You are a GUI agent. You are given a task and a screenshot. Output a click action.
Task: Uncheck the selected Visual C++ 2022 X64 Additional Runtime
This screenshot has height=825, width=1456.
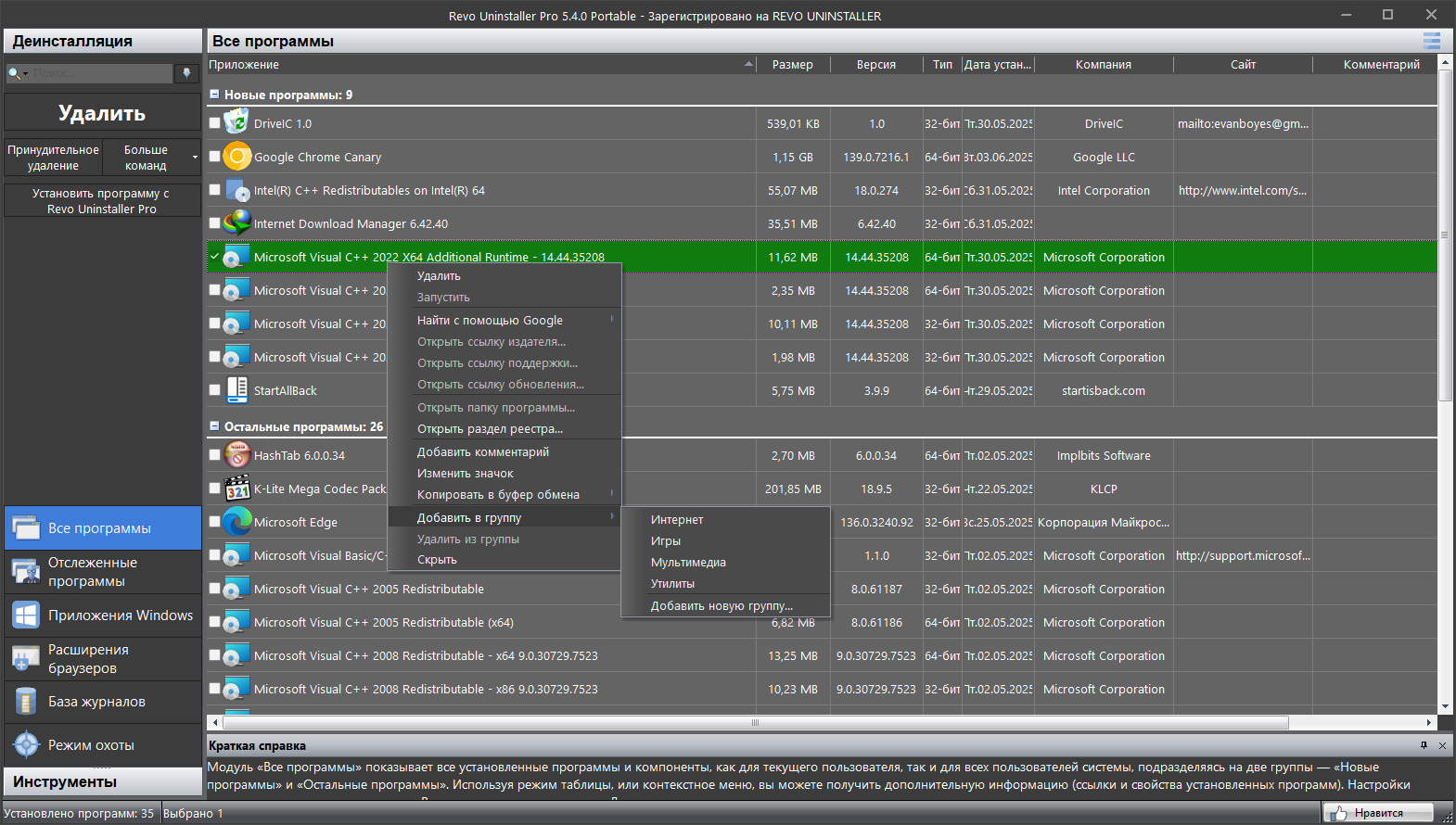pyautogui.click(x=215, y=257)
